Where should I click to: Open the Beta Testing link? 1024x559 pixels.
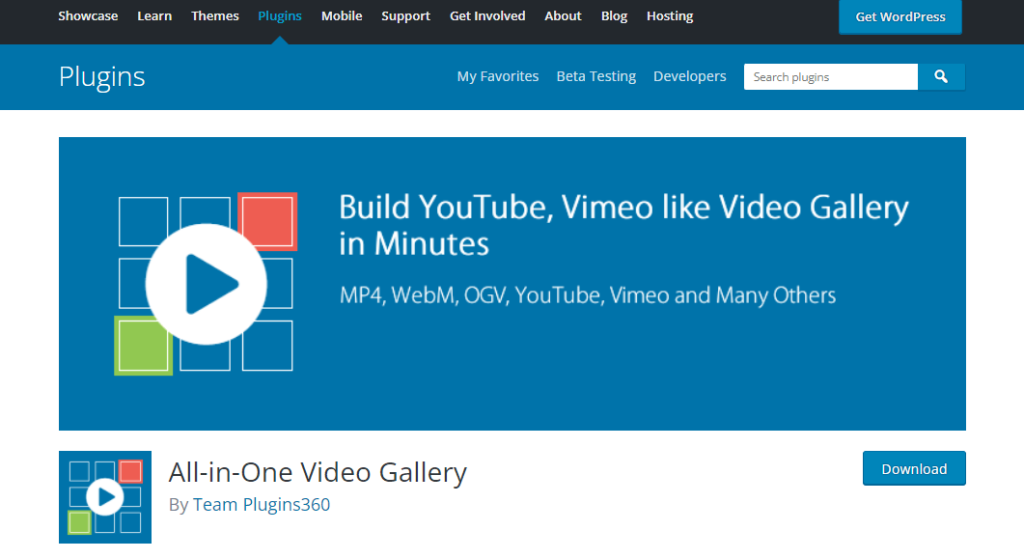596,76
